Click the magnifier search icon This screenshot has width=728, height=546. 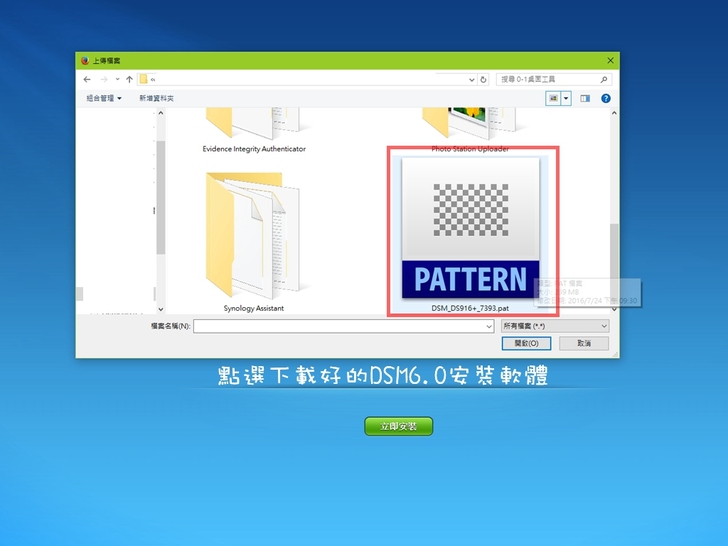(x=604, y=79)
